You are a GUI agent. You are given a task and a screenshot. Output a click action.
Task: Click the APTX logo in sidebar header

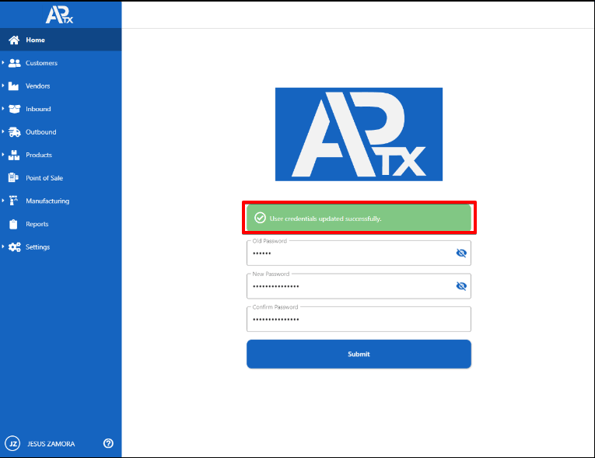coord(60,15)
